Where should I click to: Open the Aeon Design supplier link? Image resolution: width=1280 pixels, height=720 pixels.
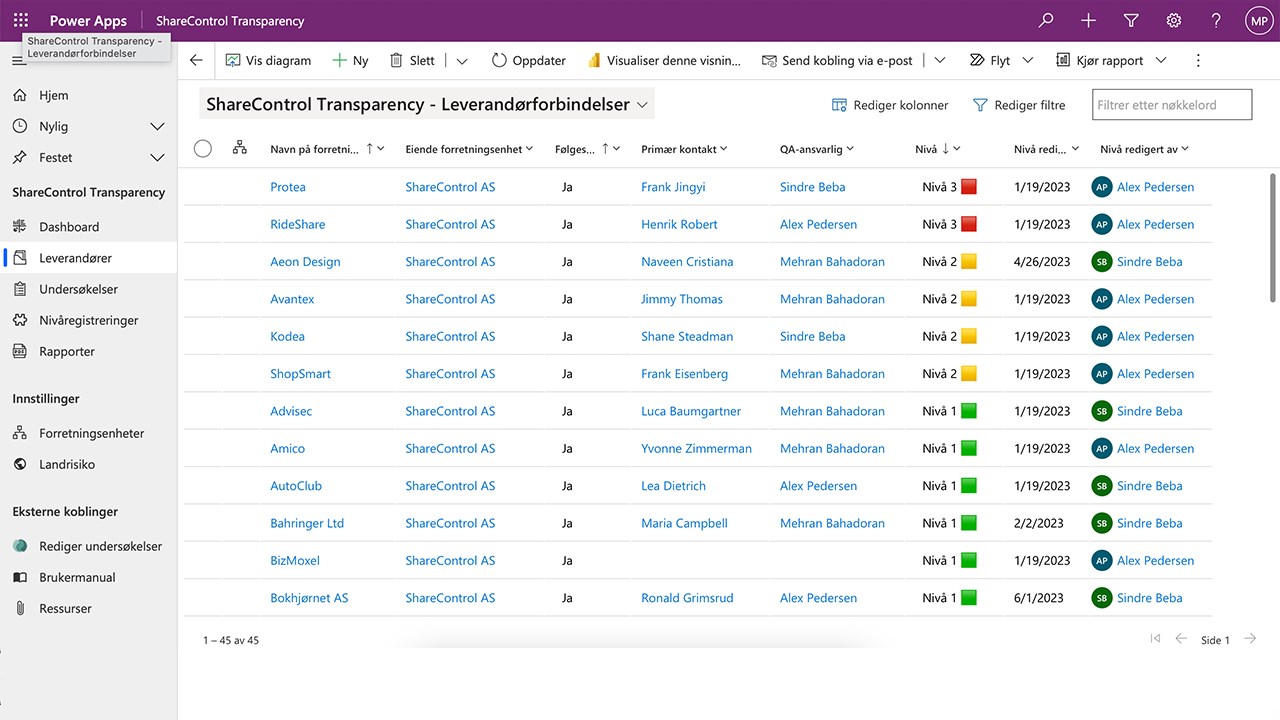pyautogui.click(x=305, y=262)
